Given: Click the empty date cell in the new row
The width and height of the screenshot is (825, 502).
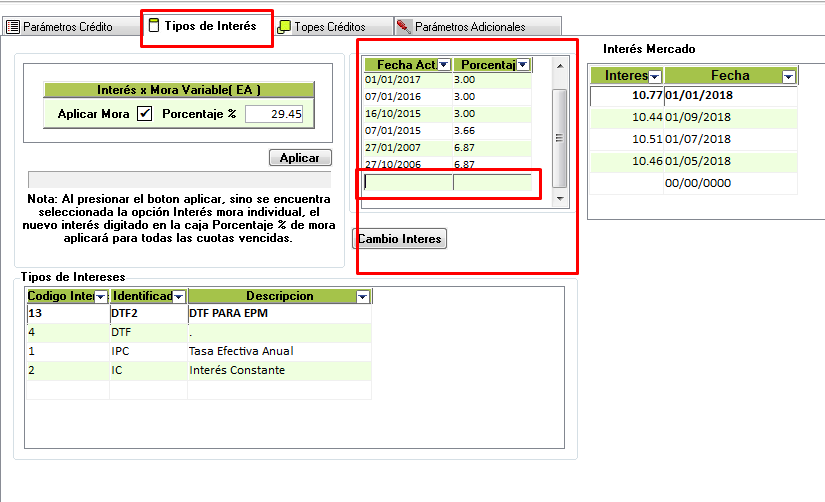Looking at the screenshot, I should click(408, 182).
